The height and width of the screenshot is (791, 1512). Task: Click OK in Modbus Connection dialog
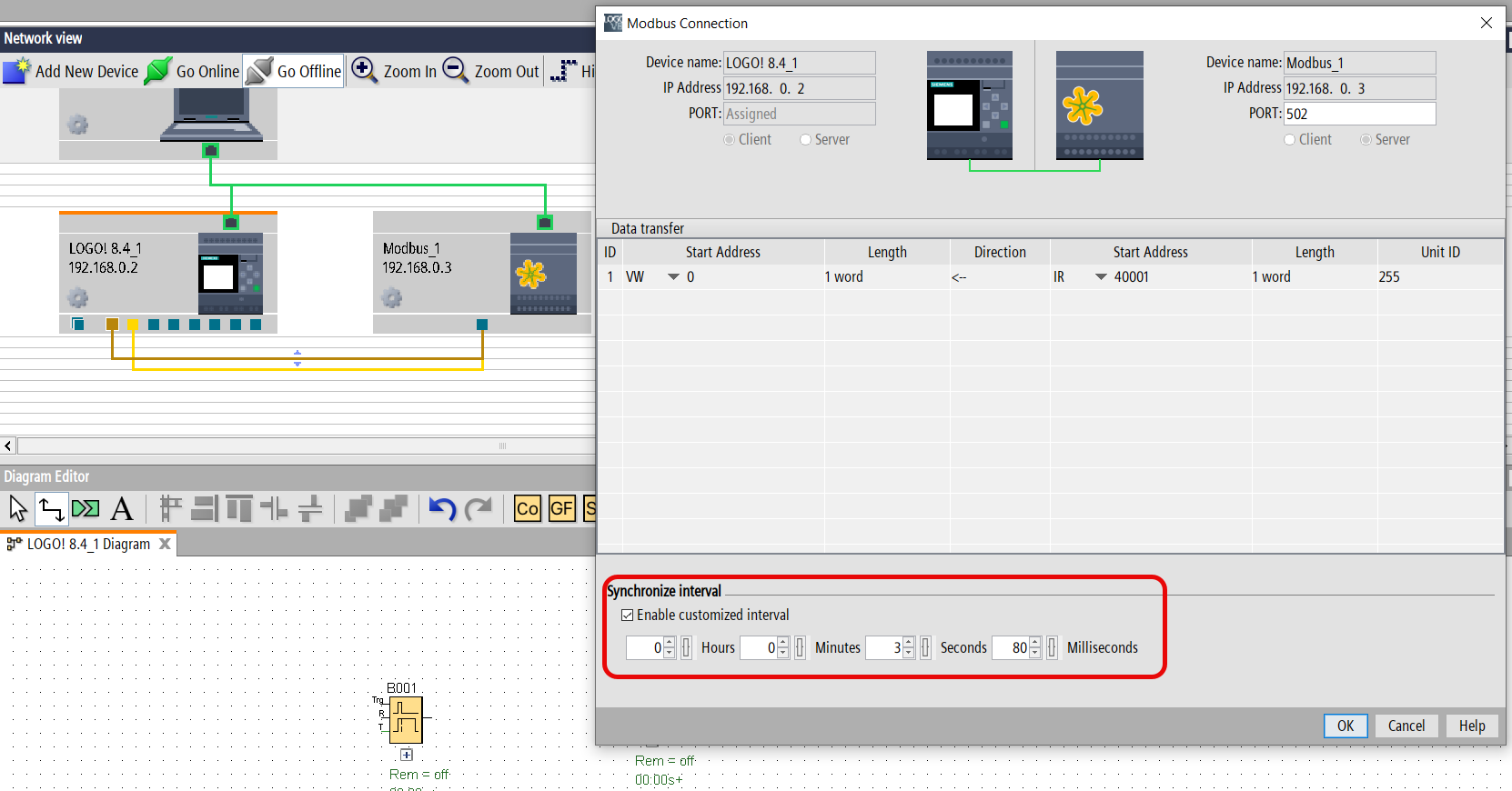[x=1346, y=726]
